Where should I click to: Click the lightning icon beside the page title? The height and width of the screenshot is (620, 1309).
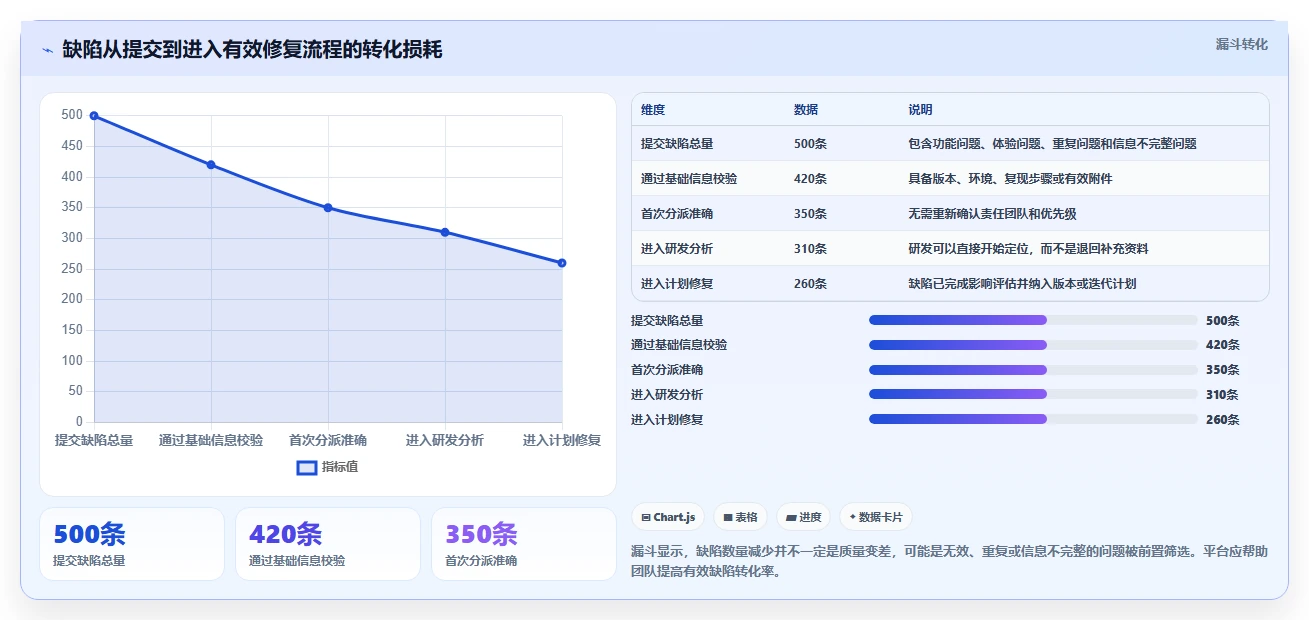tap(47, 50)
